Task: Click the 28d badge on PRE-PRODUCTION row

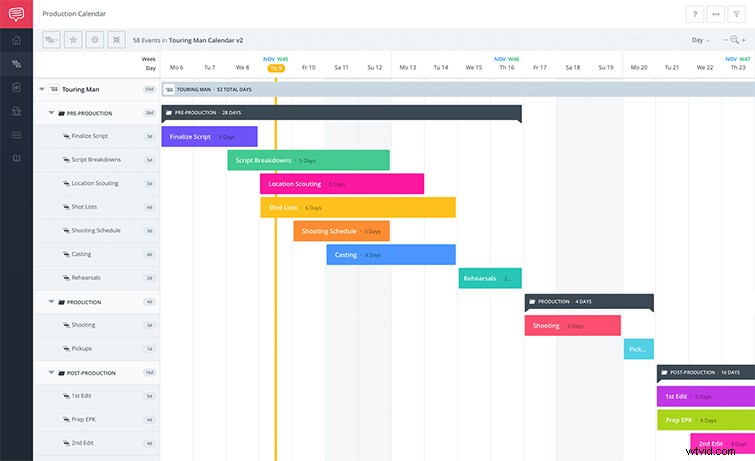Action: click(x=149, y=113)
